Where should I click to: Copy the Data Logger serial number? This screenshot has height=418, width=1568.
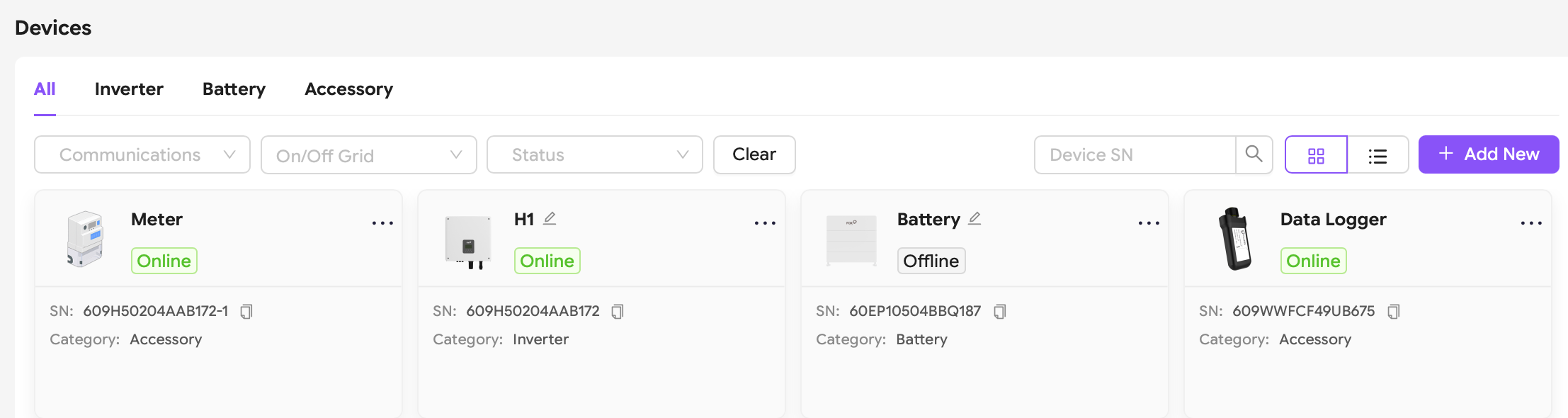click(x=1394, y=312)
